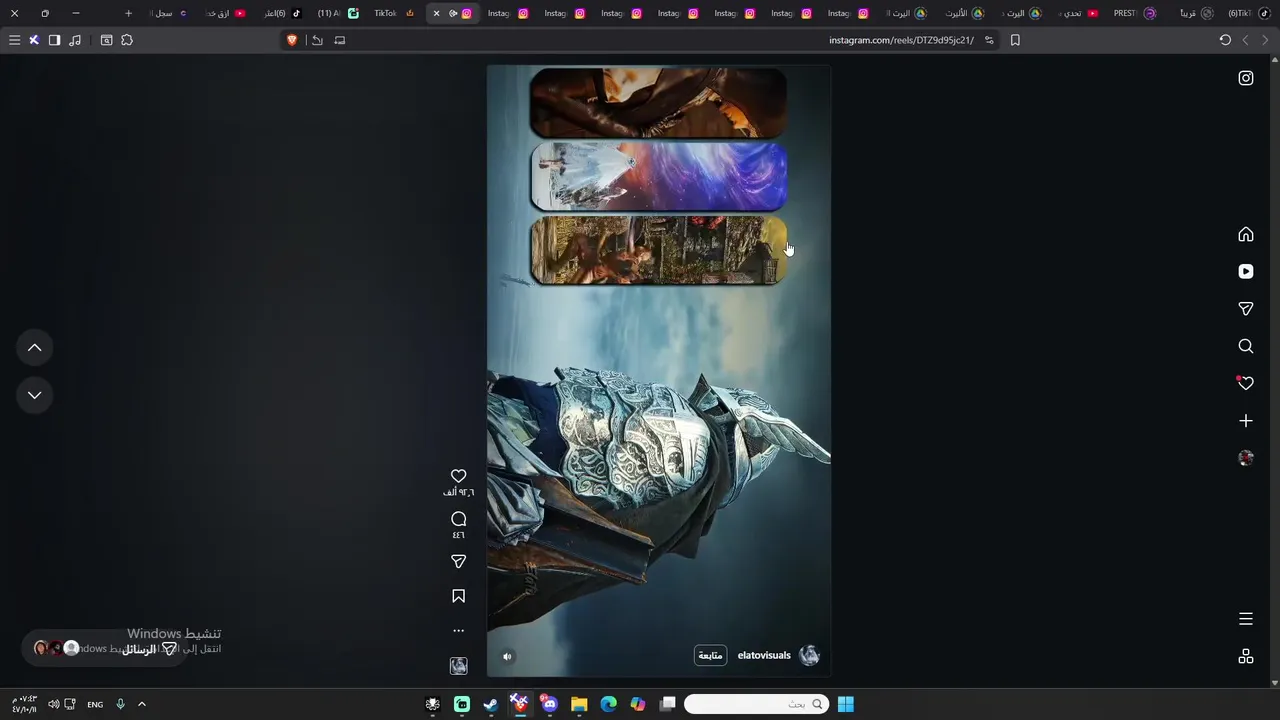
Task: Reload the page with the circular arrow
Action: 1225,40
